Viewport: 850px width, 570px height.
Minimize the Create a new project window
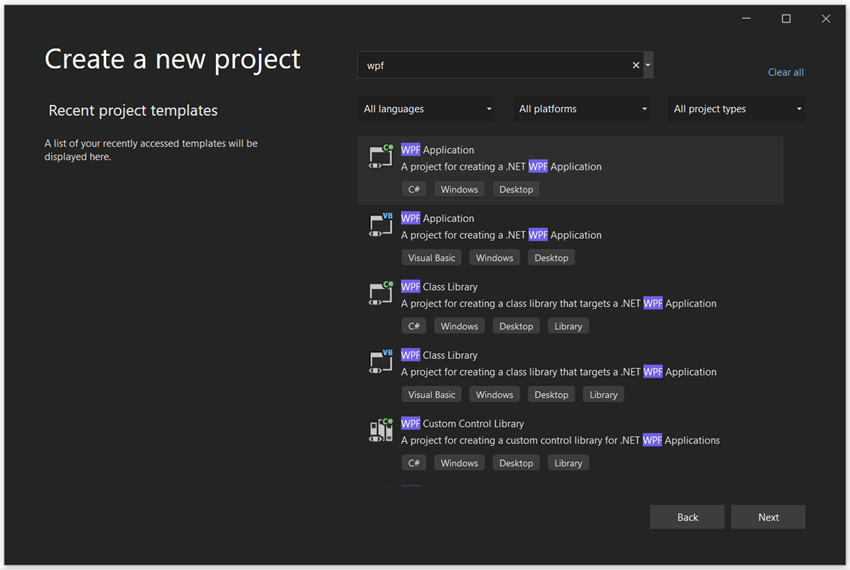pyautogui.click(x=746, y=19)
